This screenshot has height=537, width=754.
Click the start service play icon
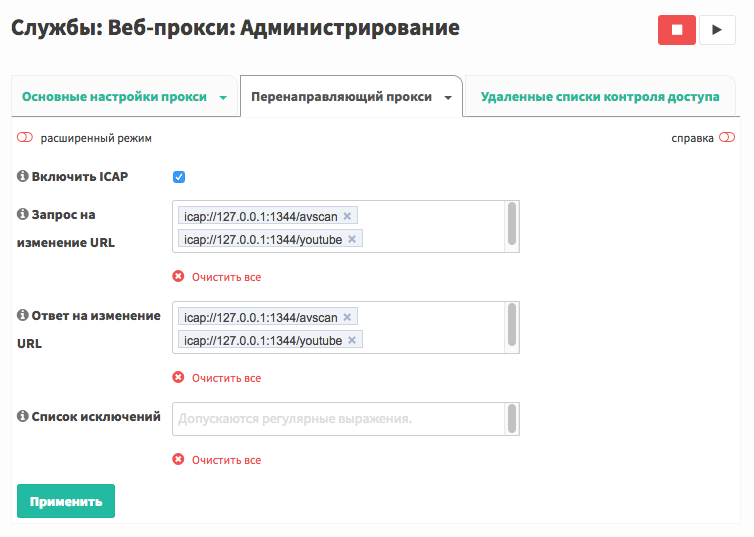[x=717, y=30]
